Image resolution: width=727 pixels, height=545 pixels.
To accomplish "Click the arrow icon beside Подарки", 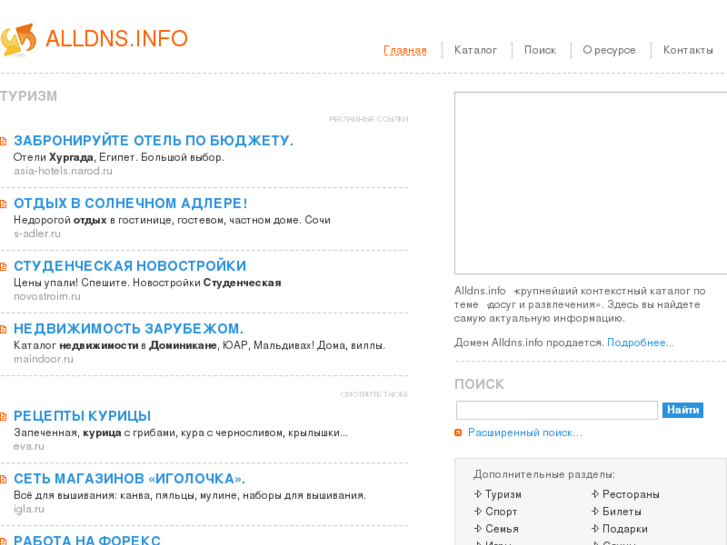I will click(595, 528).
